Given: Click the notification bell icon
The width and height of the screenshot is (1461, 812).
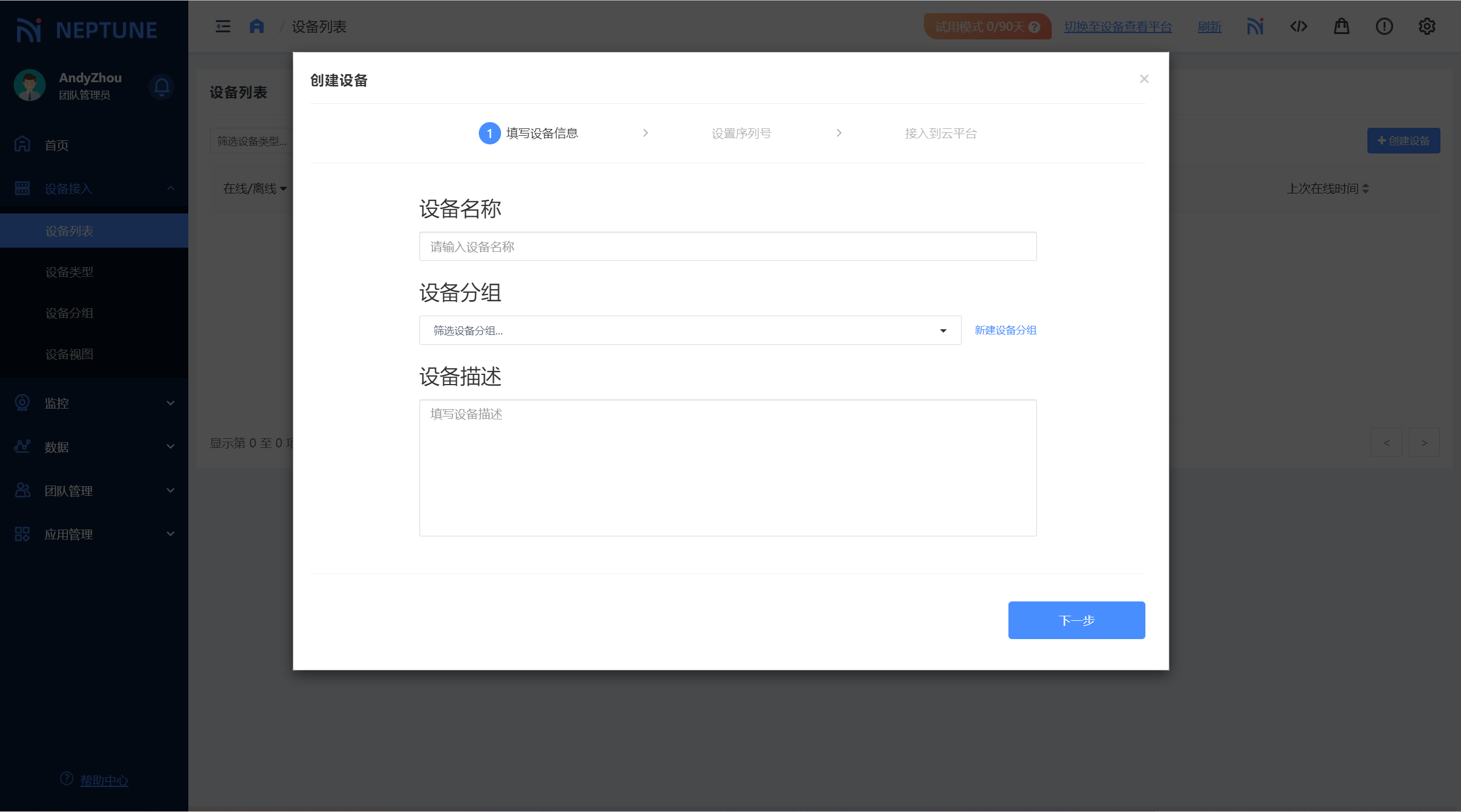Looking at the screenshot, I should pos(162,87).
